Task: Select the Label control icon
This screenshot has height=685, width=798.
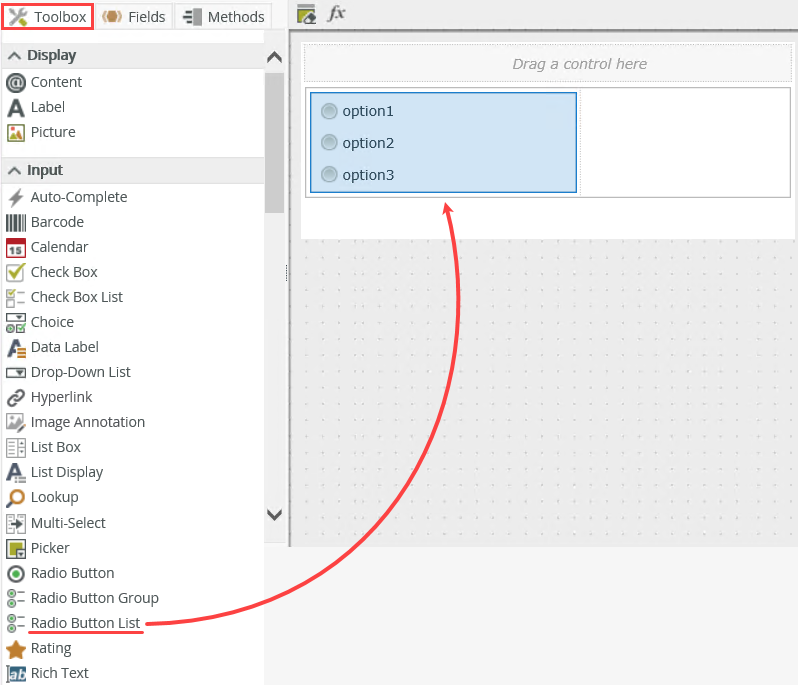Action: click(x=16, y=107)
